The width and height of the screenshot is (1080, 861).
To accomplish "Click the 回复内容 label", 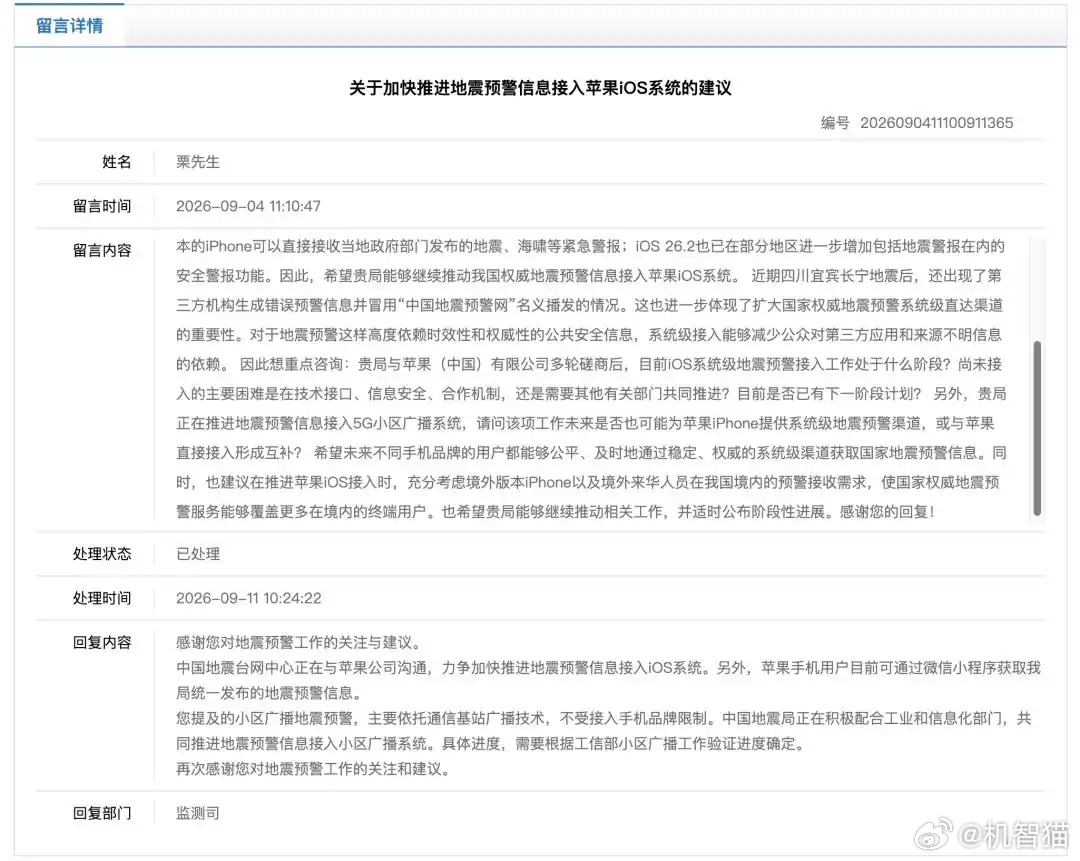I will pos(102,643).
